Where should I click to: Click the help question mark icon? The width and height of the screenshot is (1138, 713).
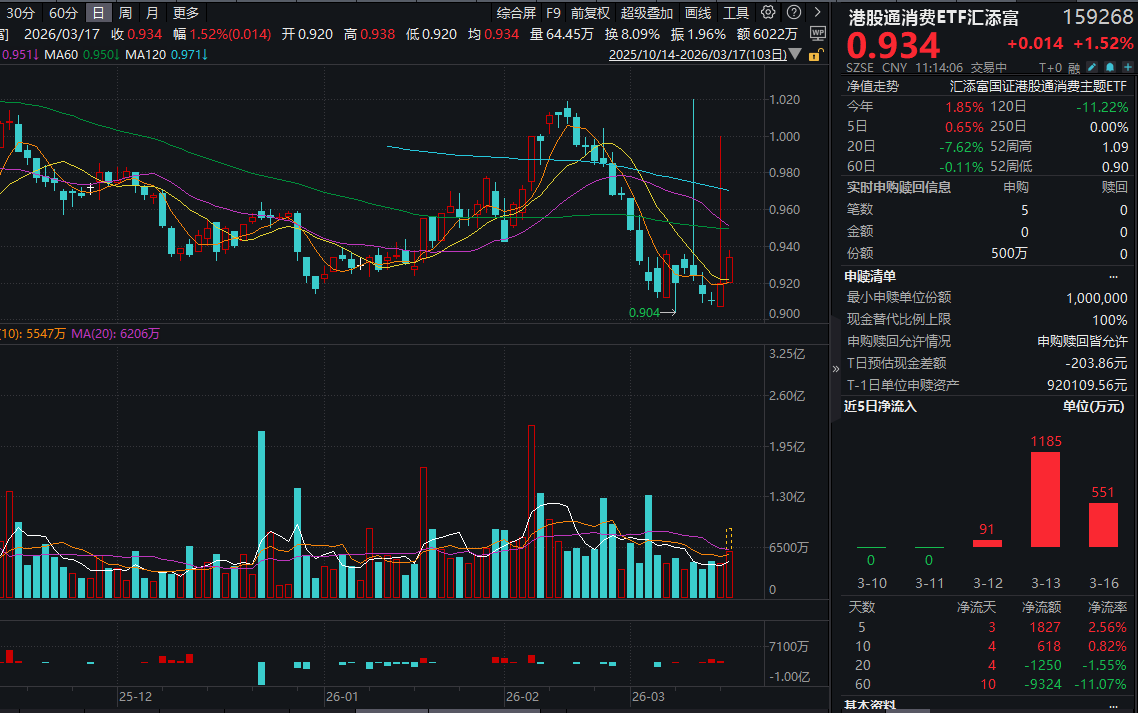tap(792, 13)
